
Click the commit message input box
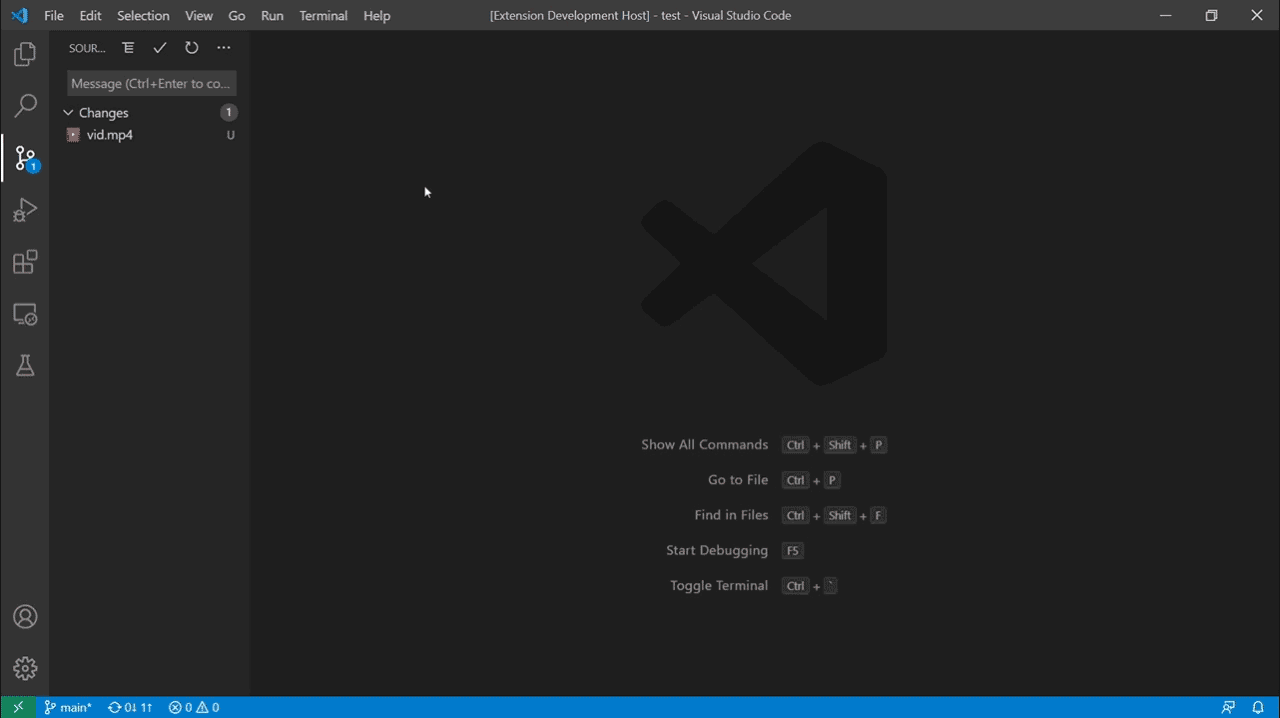pos(152,83)
